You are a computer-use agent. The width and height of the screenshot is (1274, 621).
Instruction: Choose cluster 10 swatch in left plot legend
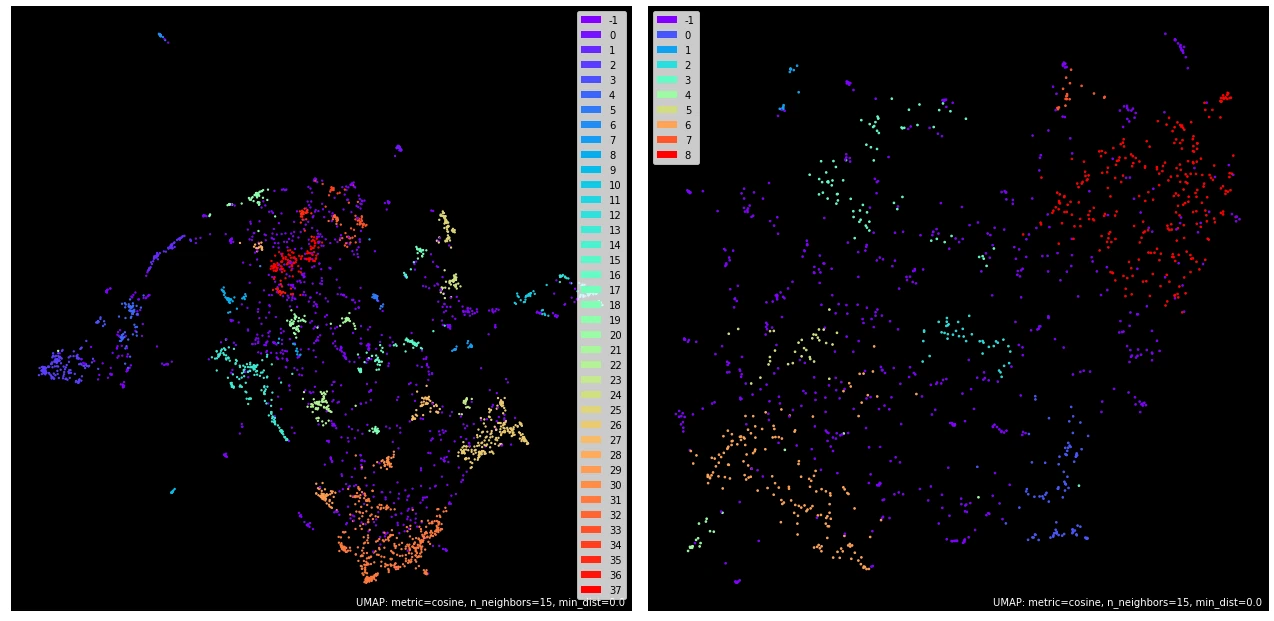click(591, 185)
